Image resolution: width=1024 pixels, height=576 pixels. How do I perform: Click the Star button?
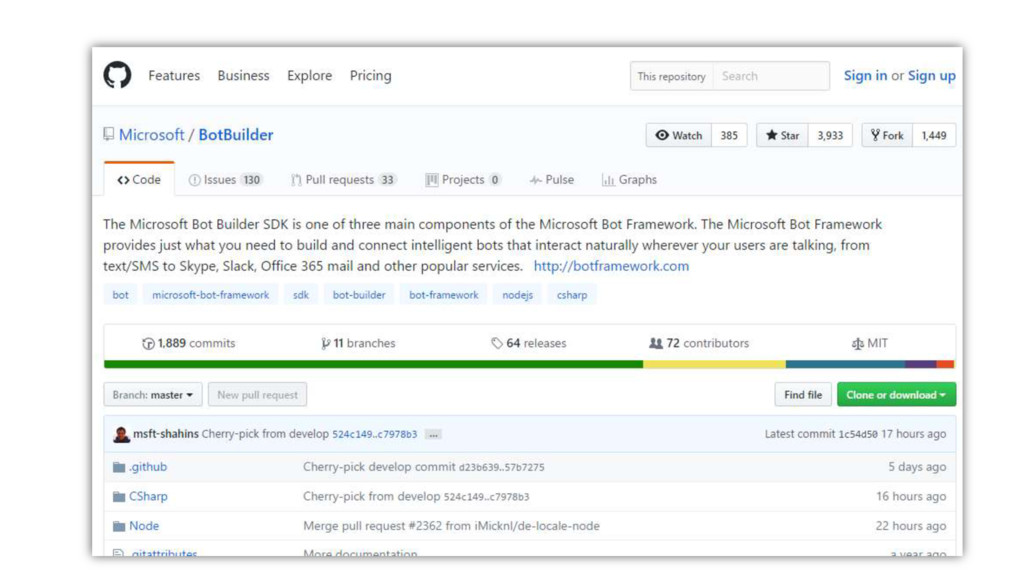pyautogui.click(x=782, y=135)
